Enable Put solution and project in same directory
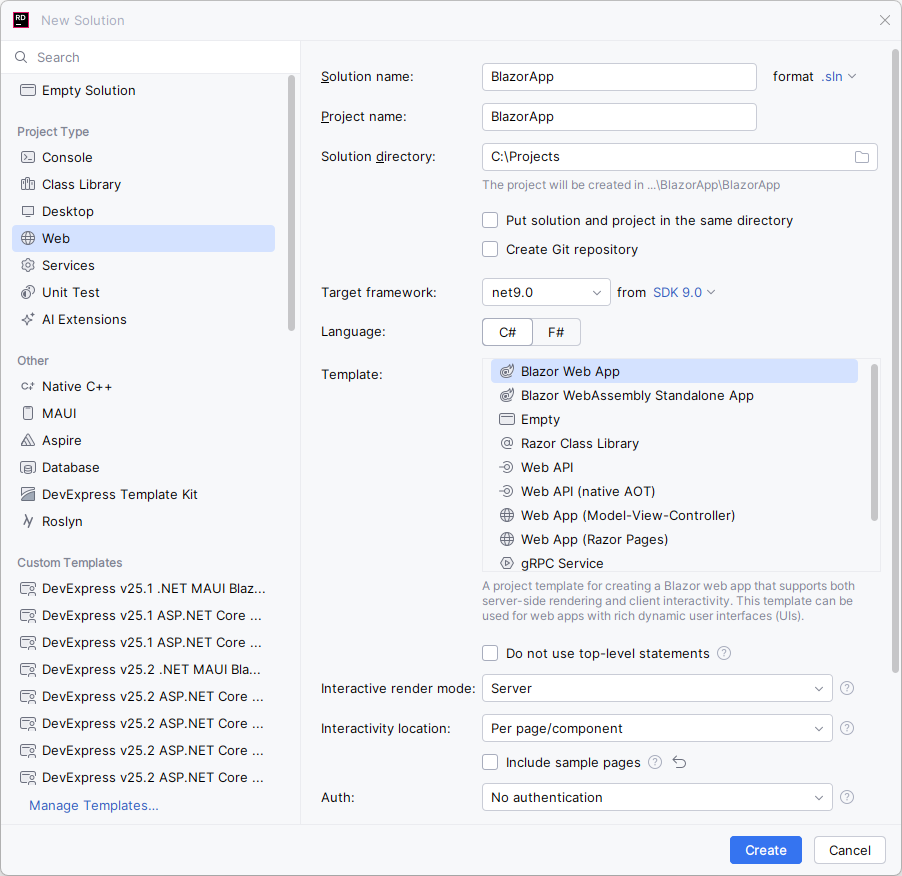Viewport: 902px width, 876px height. (490, 220)
